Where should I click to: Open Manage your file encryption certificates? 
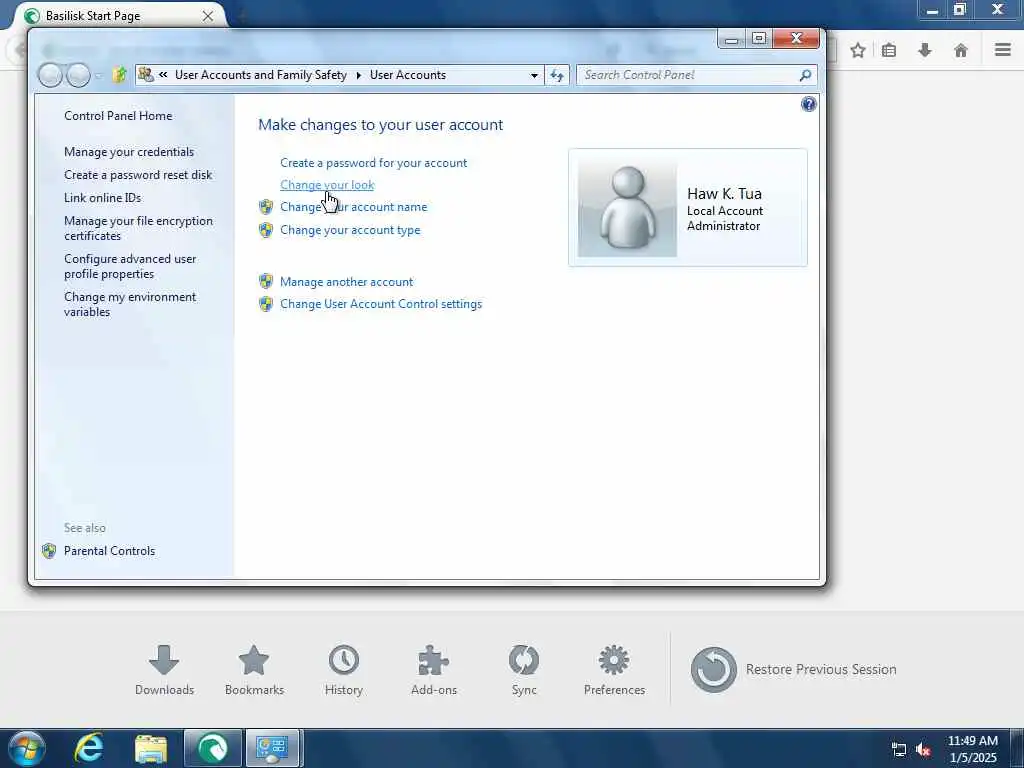tap(138, 228)
